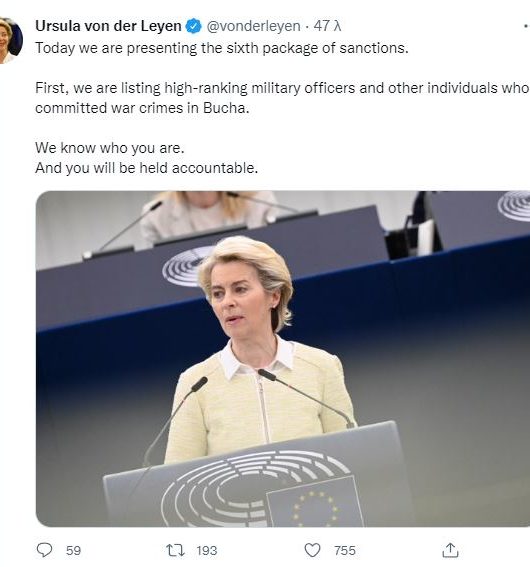Viewport: 530px width, 567px height.
Task: Click the 47 λ timestamp
Action: (x=327, y=26)
